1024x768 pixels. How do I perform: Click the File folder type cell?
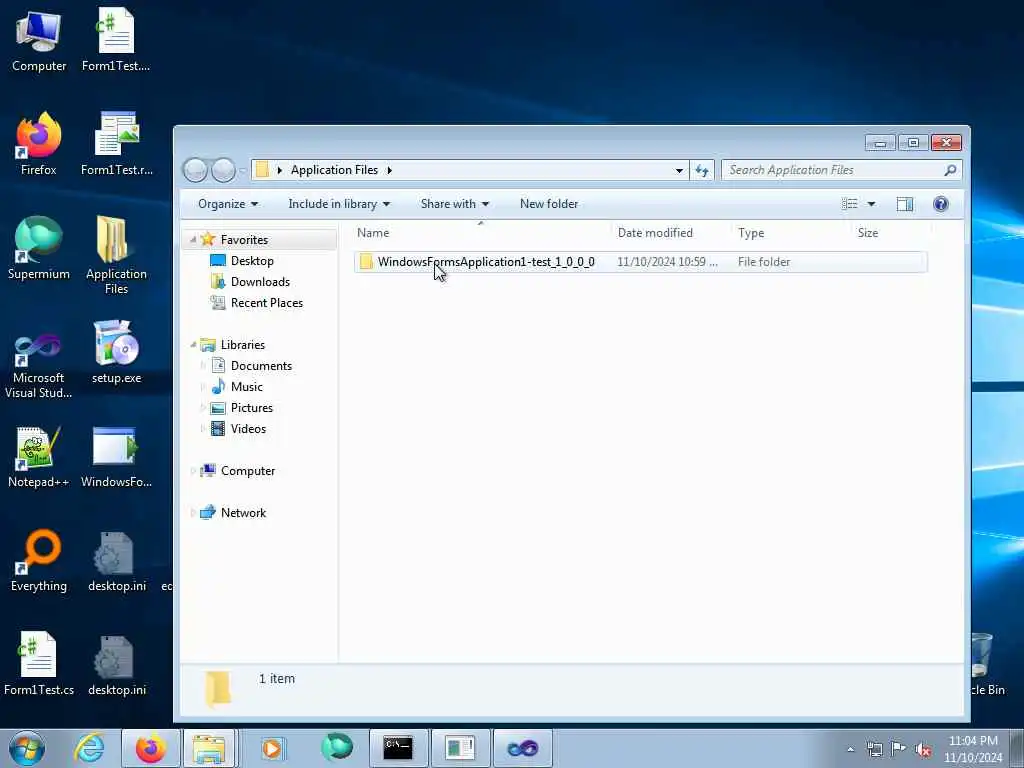pyautogui.click(x=763, y=262)
